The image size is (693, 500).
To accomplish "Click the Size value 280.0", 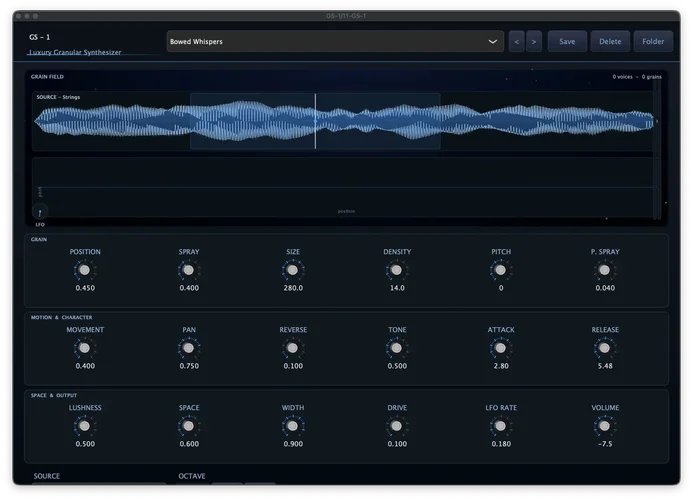I will (x=293, y=288).
